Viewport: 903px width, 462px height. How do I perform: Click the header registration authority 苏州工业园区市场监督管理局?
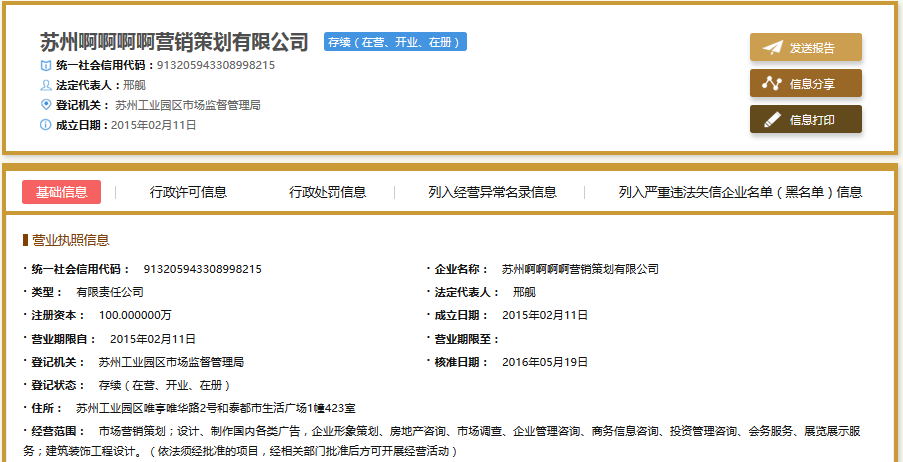[x=188, y=105]
